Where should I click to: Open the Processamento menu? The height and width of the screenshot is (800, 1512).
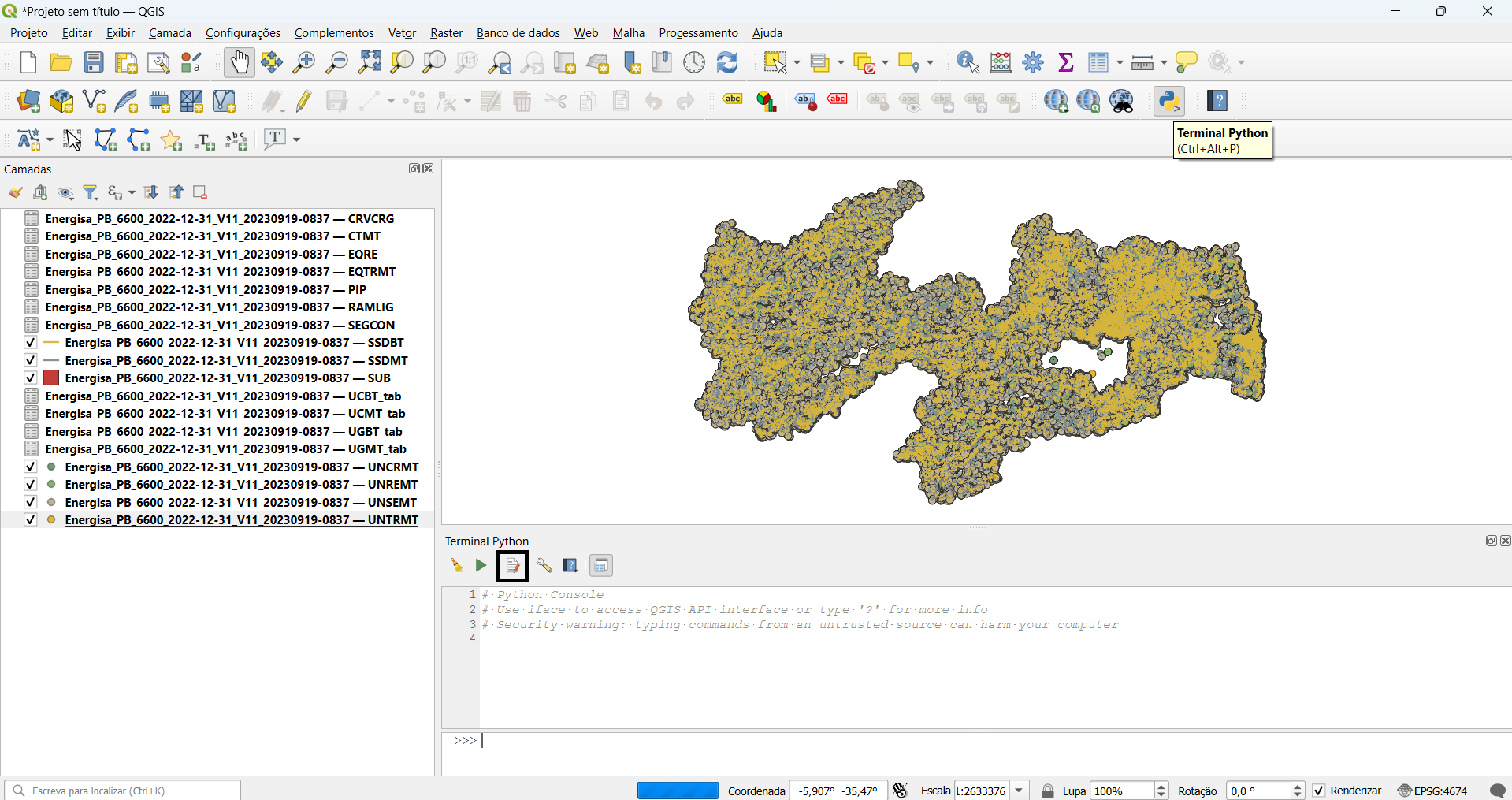(x=698, y=33)
